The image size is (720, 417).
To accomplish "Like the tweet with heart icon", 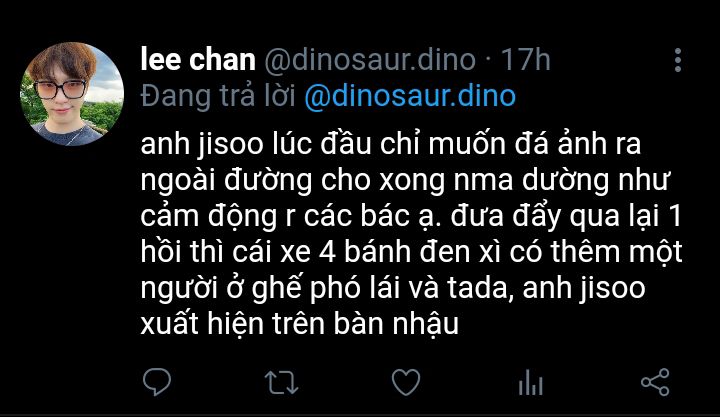I will [x=406, y=382].
